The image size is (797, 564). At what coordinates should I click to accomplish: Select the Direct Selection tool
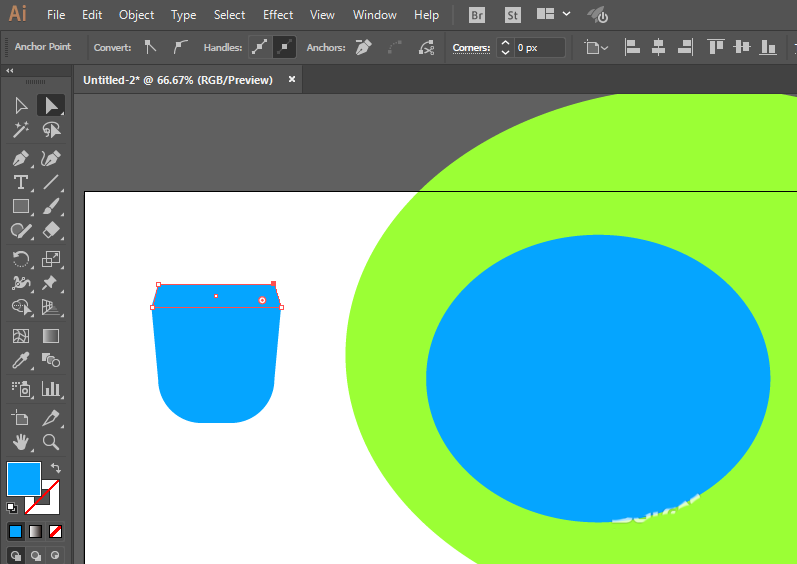(51, 106)
